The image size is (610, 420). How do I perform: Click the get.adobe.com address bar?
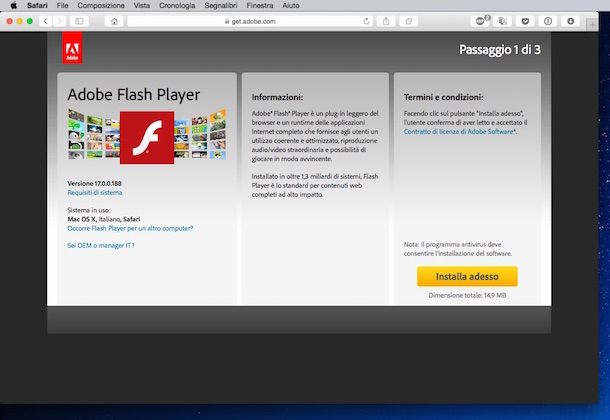pos(250,21)
